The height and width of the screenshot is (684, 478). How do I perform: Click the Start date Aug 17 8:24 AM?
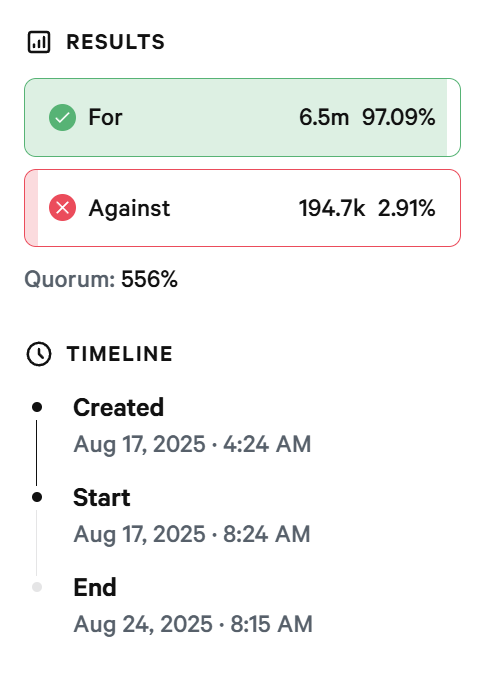tap(192, 534)
